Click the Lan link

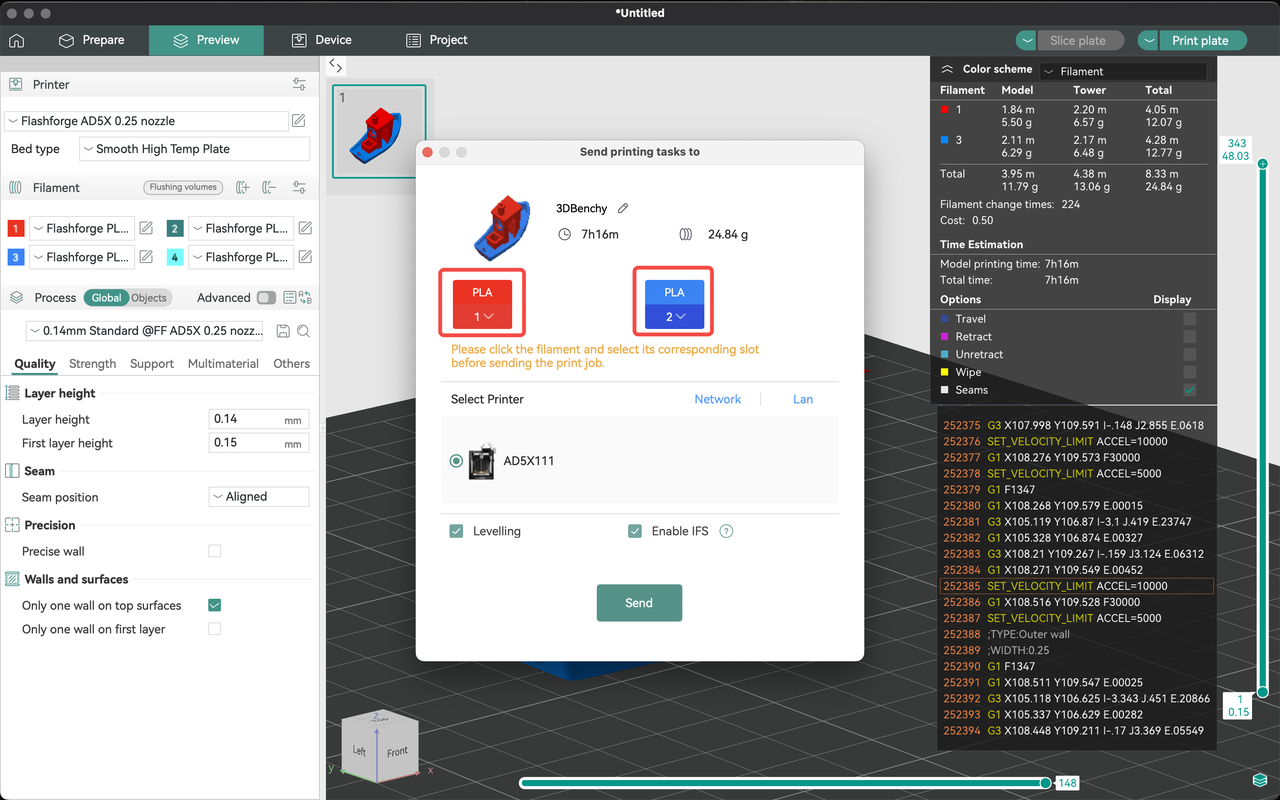click(803, 399)
